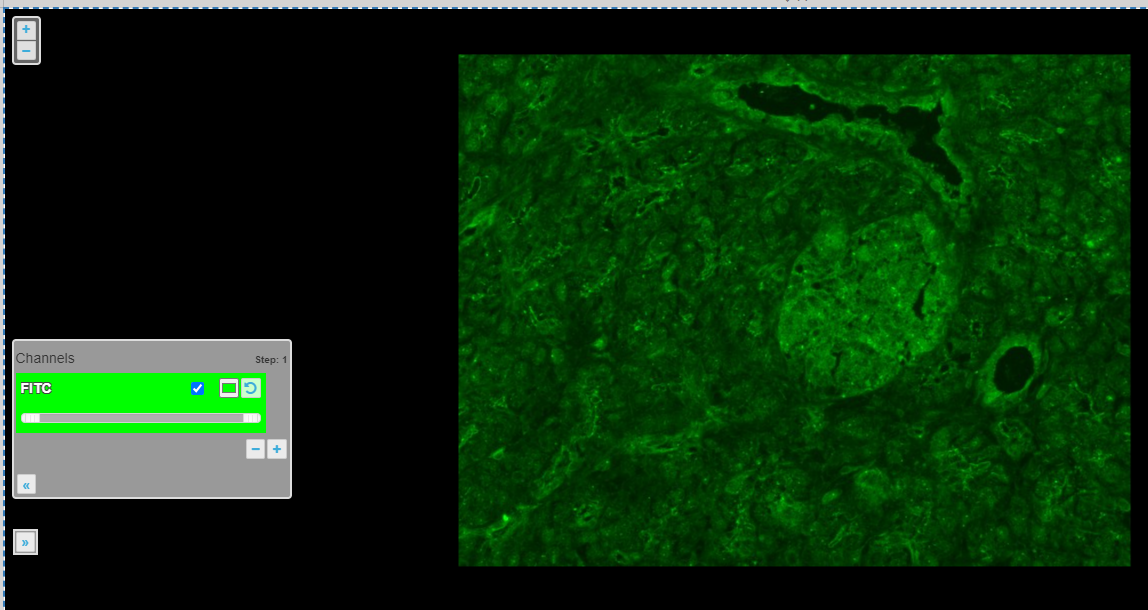Click the minus button under the FITC channel

[256, 450]
